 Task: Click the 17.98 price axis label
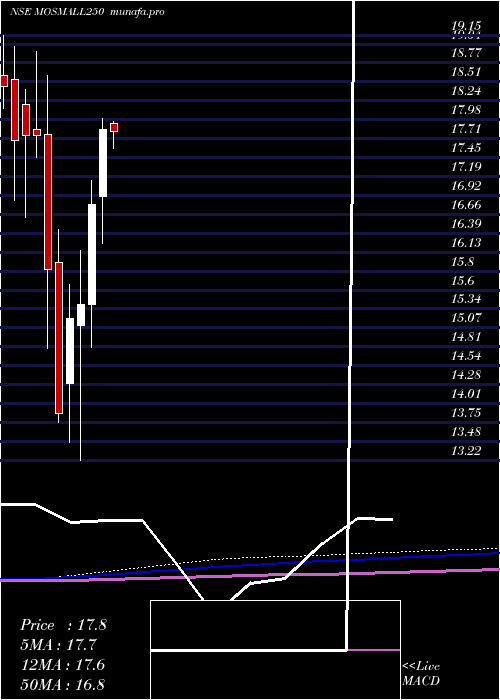click(466, 110)
